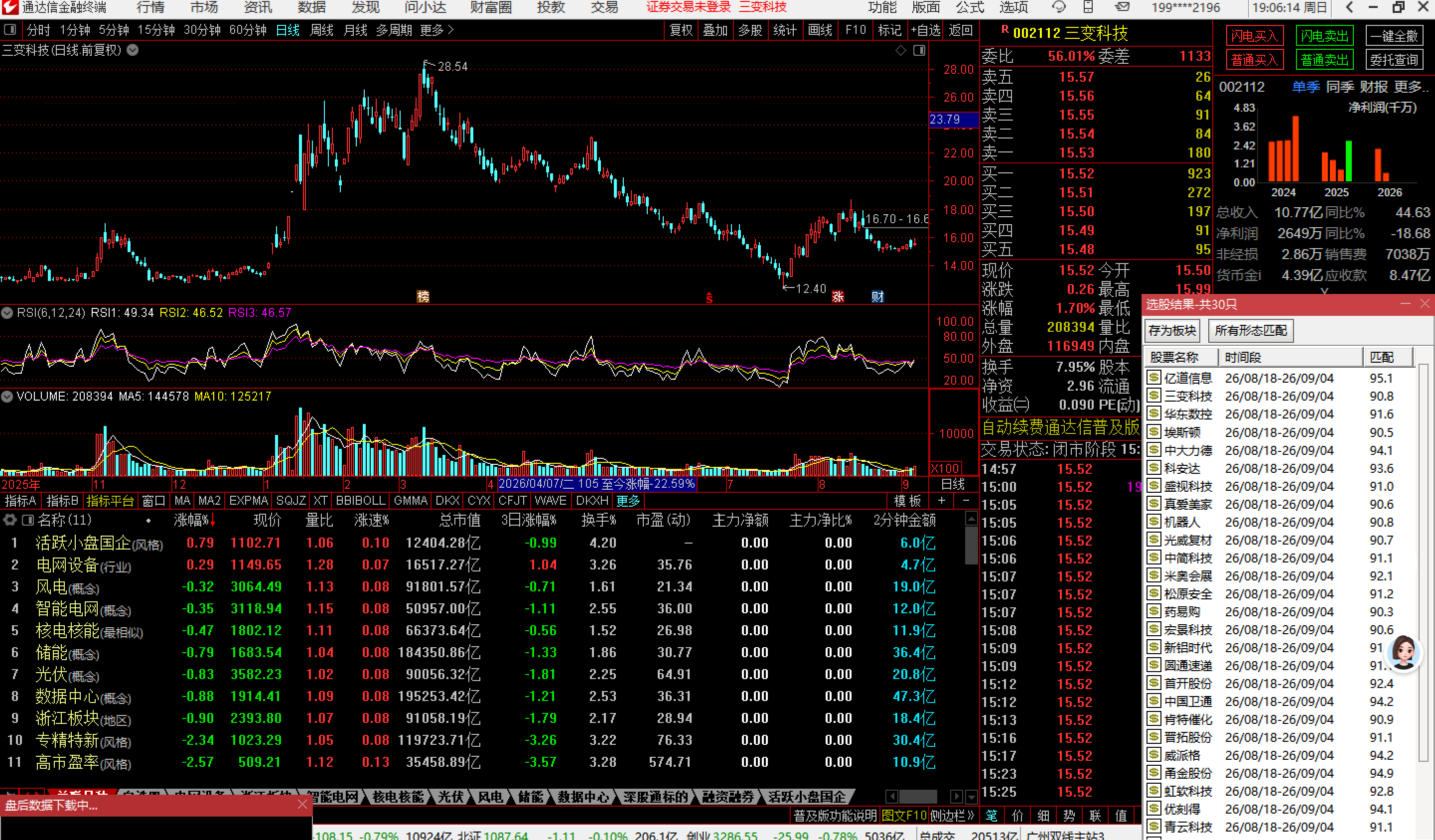
Task: Toggle the side panel icon above the price axis
Action: [919, 51]
